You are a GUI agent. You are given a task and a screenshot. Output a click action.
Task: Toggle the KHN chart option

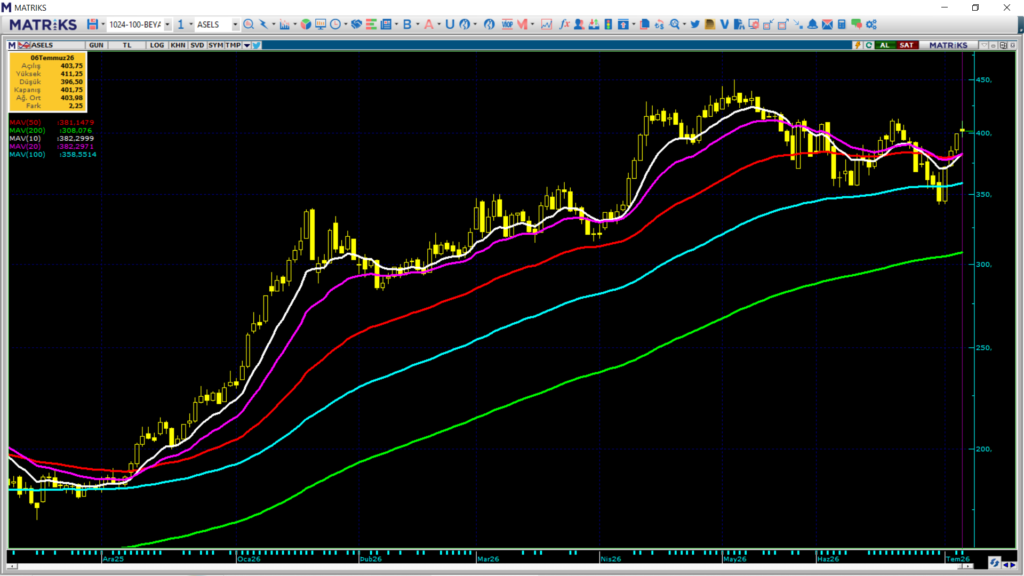coord(178,45)
